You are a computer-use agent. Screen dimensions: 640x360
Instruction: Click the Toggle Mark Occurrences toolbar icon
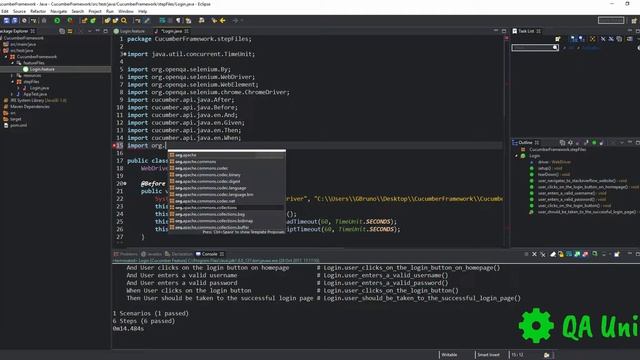[x=147, y=20]
